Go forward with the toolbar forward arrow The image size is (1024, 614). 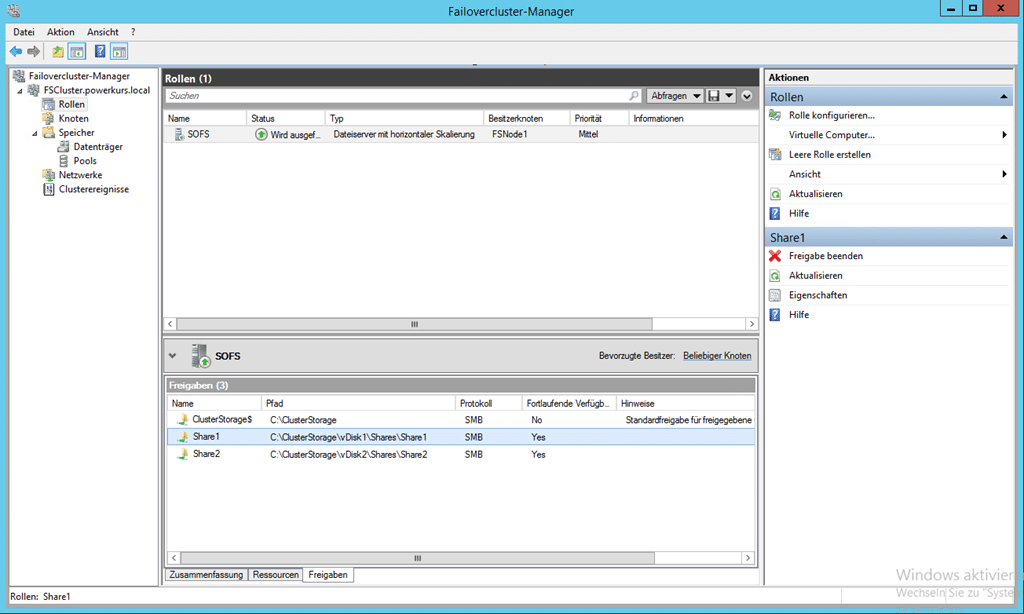33,52
